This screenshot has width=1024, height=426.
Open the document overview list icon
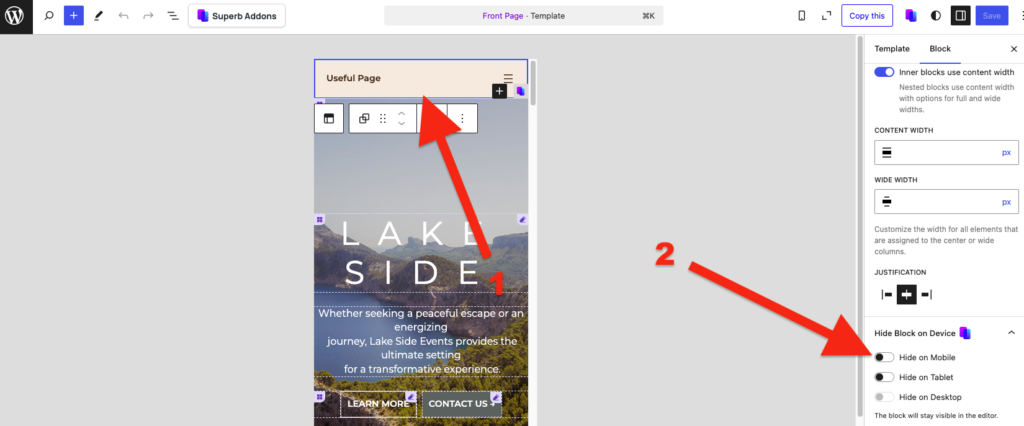[x=172, y=16]
